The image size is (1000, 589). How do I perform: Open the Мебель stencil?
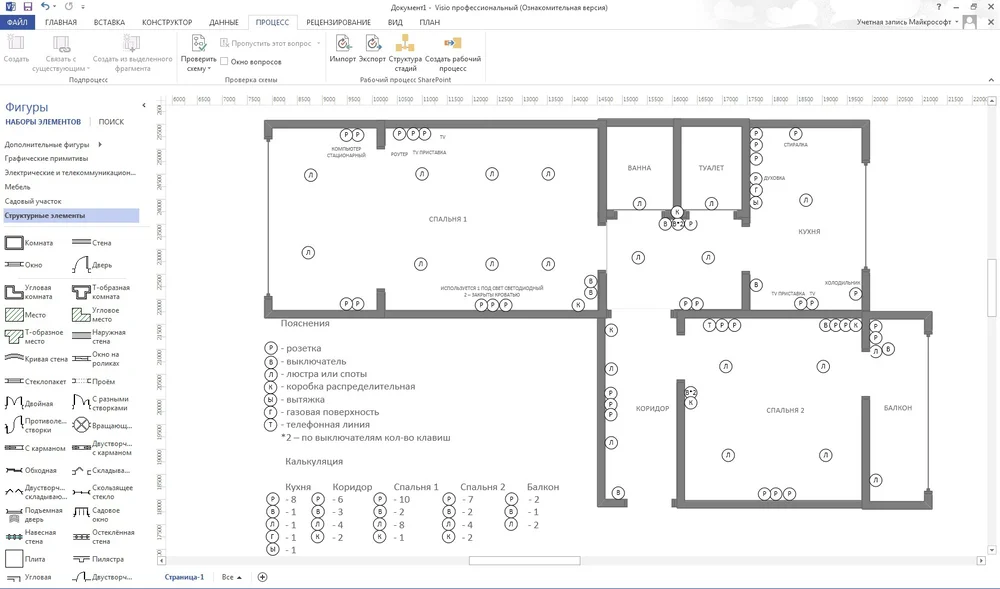(17, 187)
